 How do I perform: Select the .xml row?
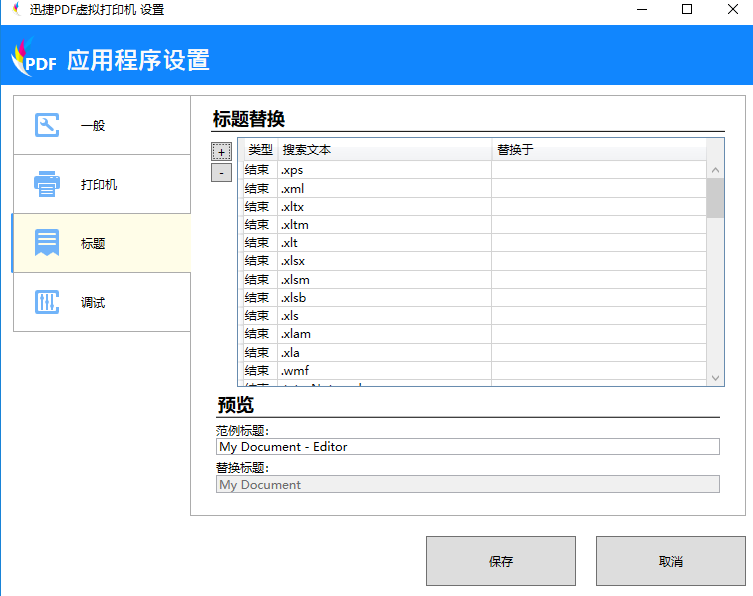pyautogui.click(x=474, y=188)
